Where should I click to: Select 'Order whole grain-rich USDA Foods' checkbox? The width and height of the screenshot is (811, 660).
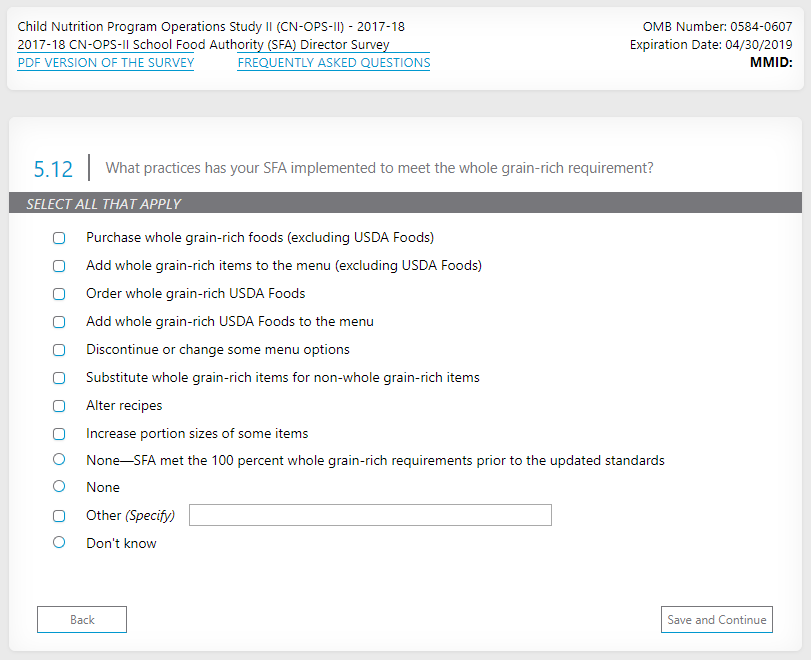pos(59,294)
